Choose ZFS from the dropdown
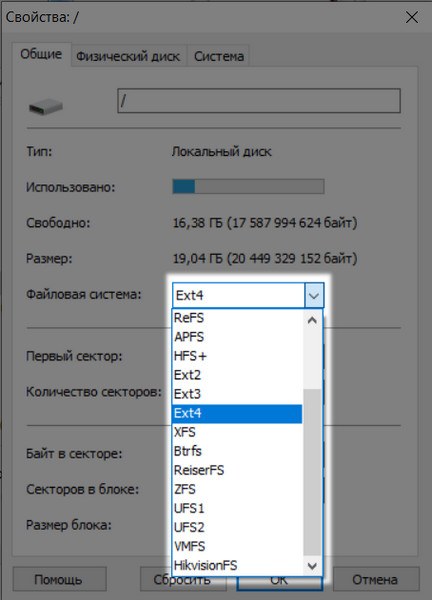Screen dimensions: 432x600 coord(237,489)
